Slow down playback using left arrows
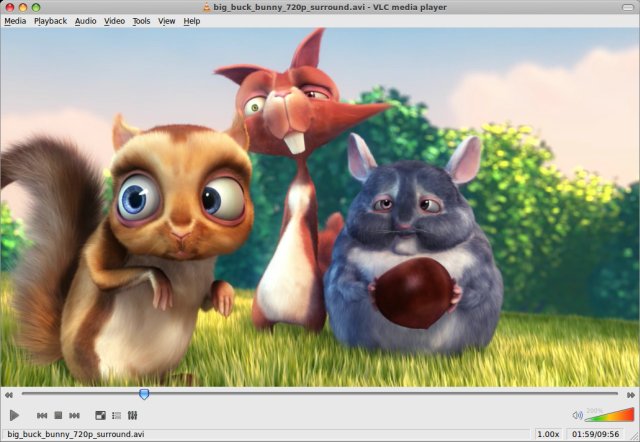 pyautogui.click(x=9, y=395)
